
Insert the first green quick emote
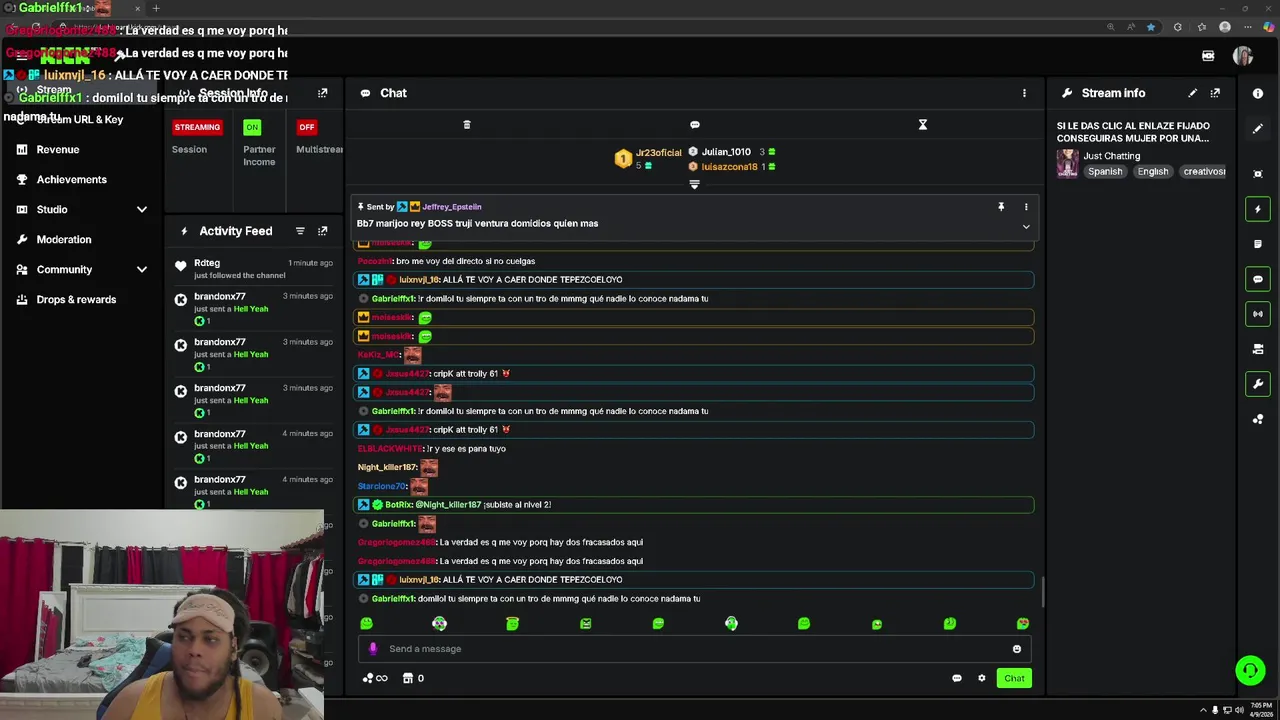(366, 624)
